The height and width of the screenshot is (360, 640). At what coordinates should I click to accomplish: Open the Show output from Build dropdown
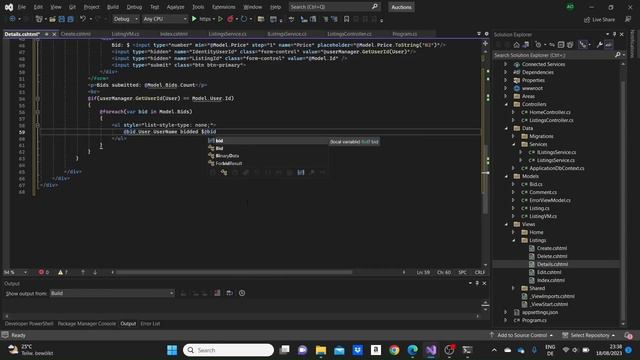click(112, 293)
